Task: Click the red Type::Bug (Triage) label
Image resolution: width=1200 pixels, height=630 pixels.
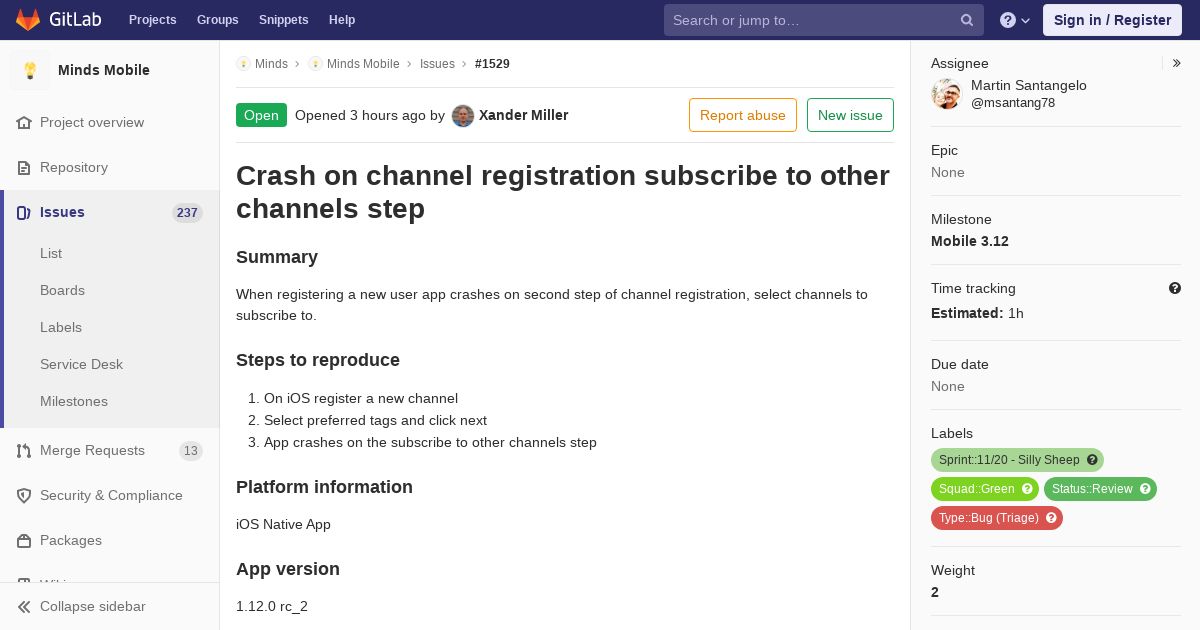Action: pos(996,518)
